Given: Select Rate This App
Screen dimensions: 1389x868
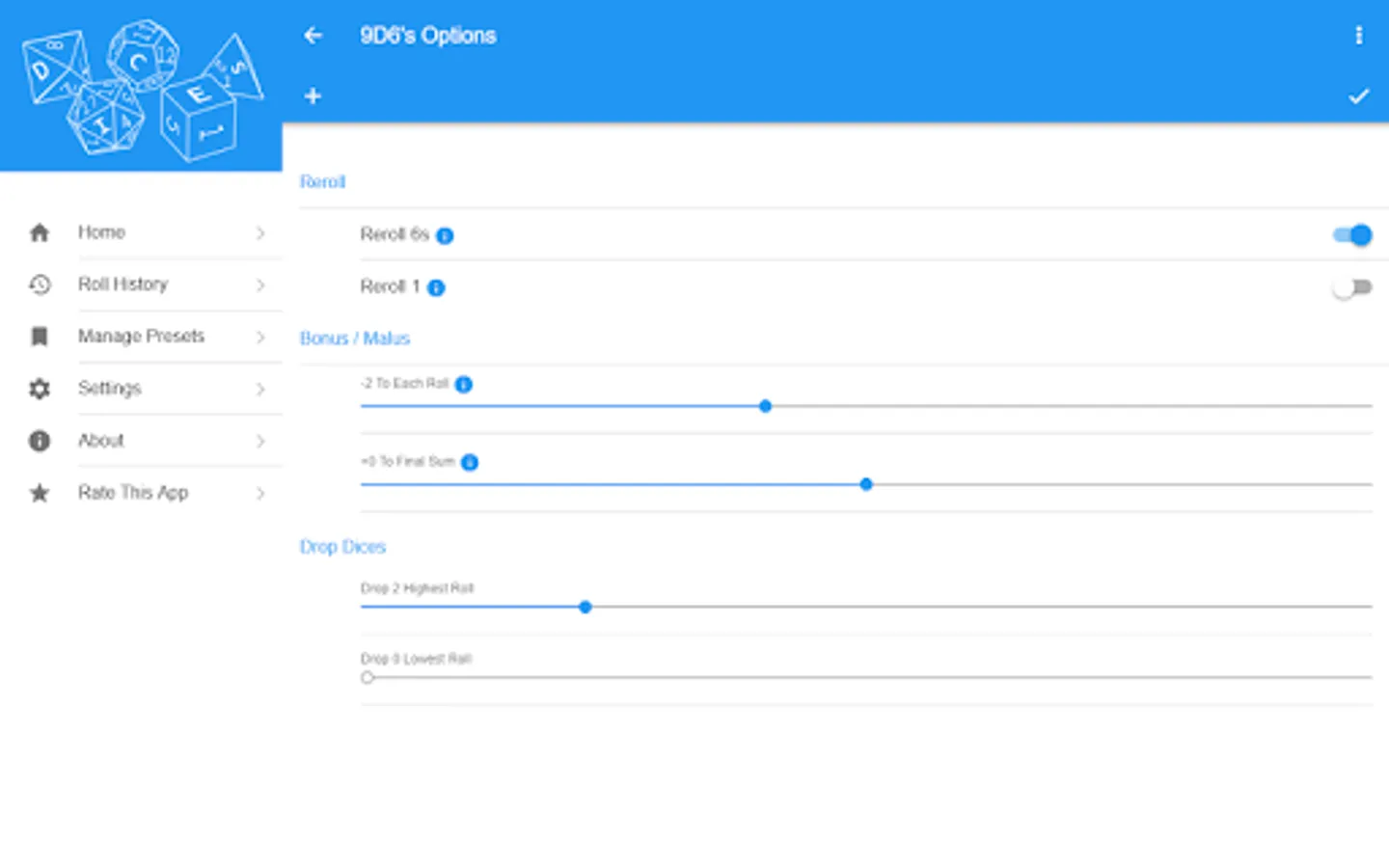Looking at the screenshot, I should pos(133,493).
